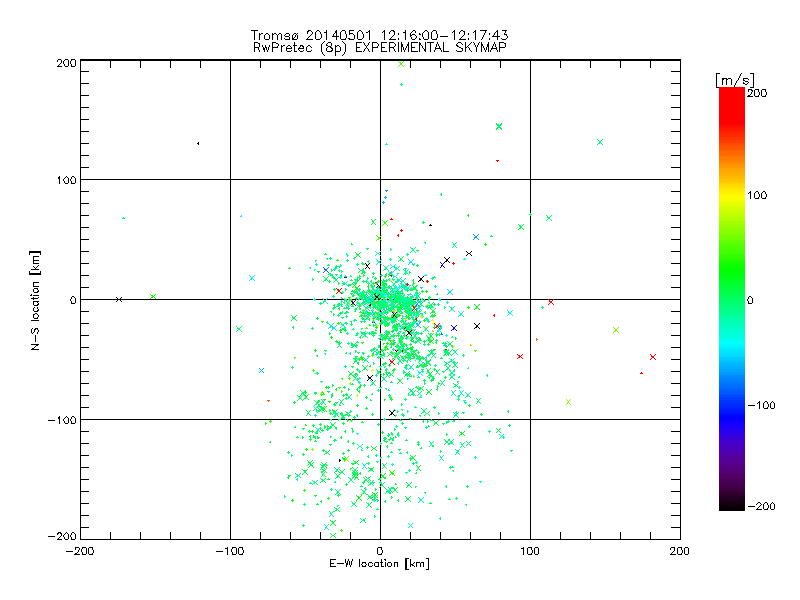800x600 pixels.
Task: Click the green middle of the colorbar near 0
Action: point(732,298)
